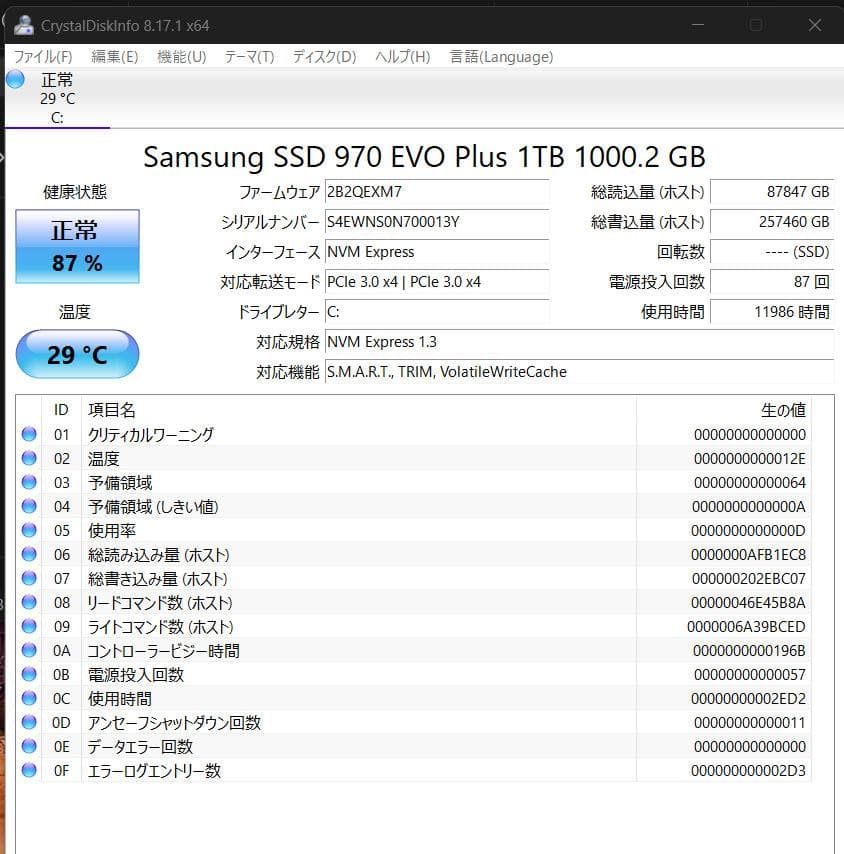Click the status dot for エラーログエントリー数
844x854 pixels.
[x=28, y=770]
